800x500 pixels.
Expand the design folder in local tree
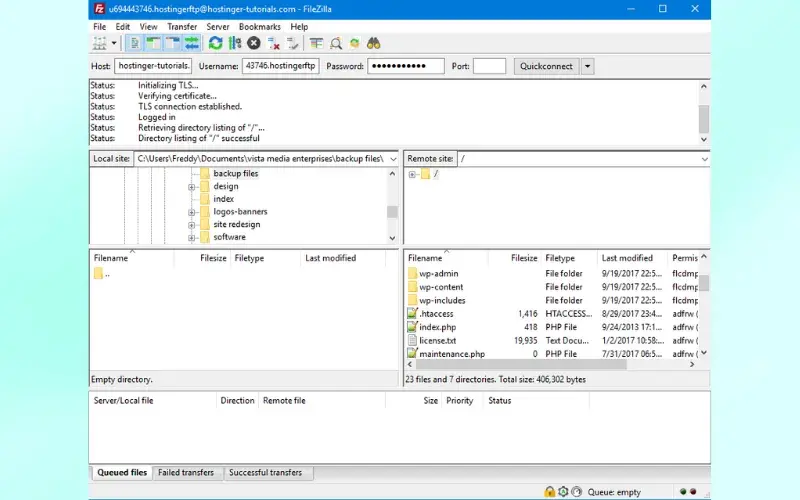[191, 187]
